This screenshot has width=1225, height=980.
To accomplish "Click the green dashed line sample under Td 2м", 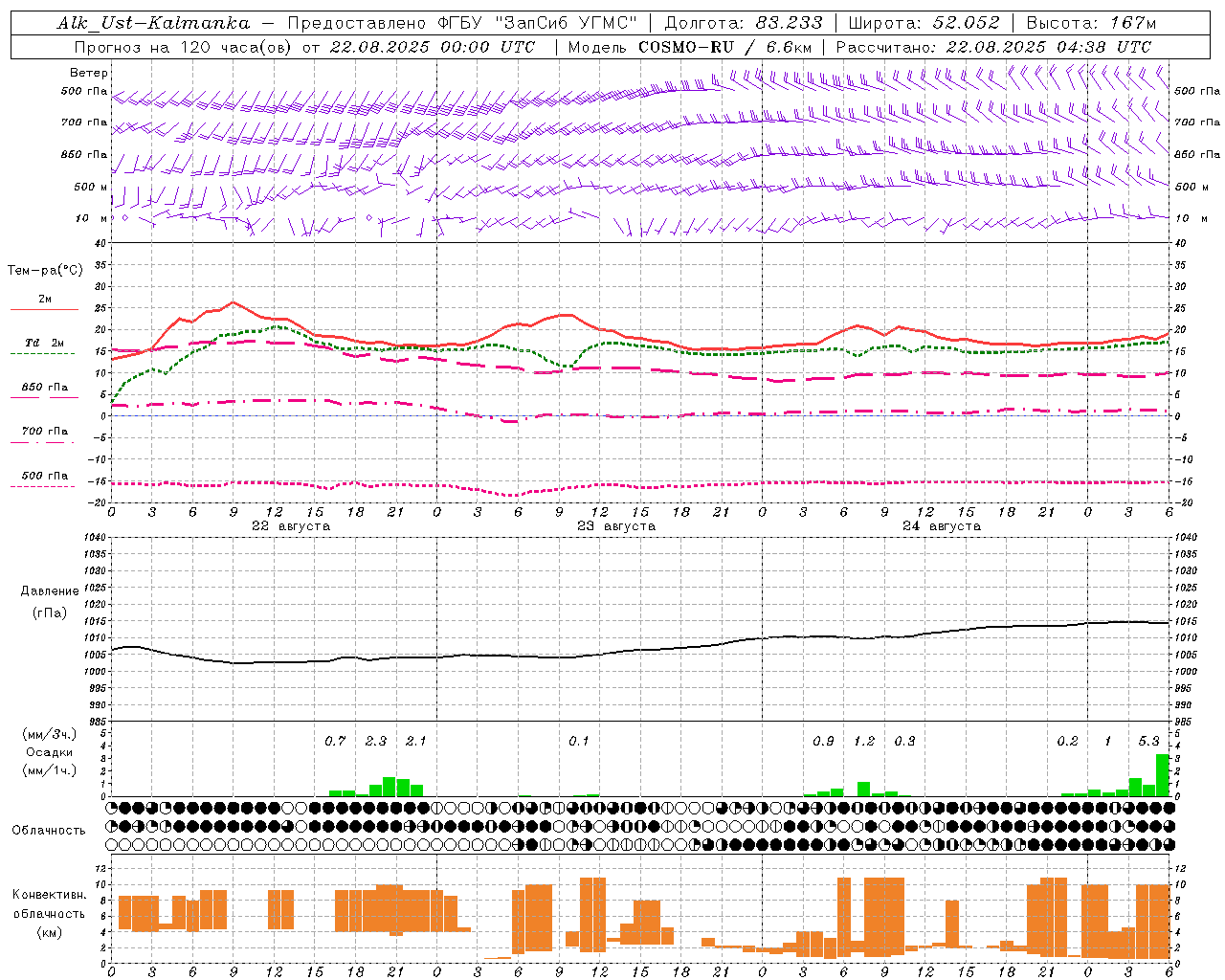I will 43,353.
